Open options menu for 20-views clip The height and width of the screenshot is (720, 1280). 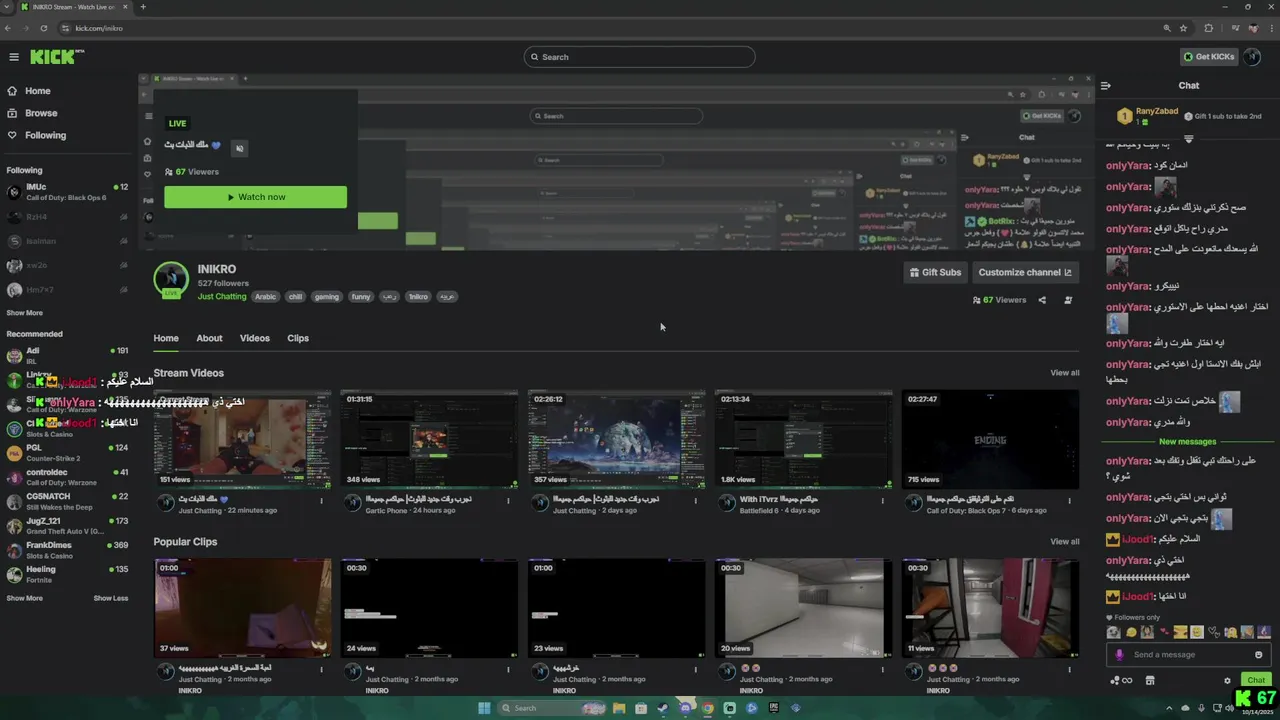(x=882, y=670)
